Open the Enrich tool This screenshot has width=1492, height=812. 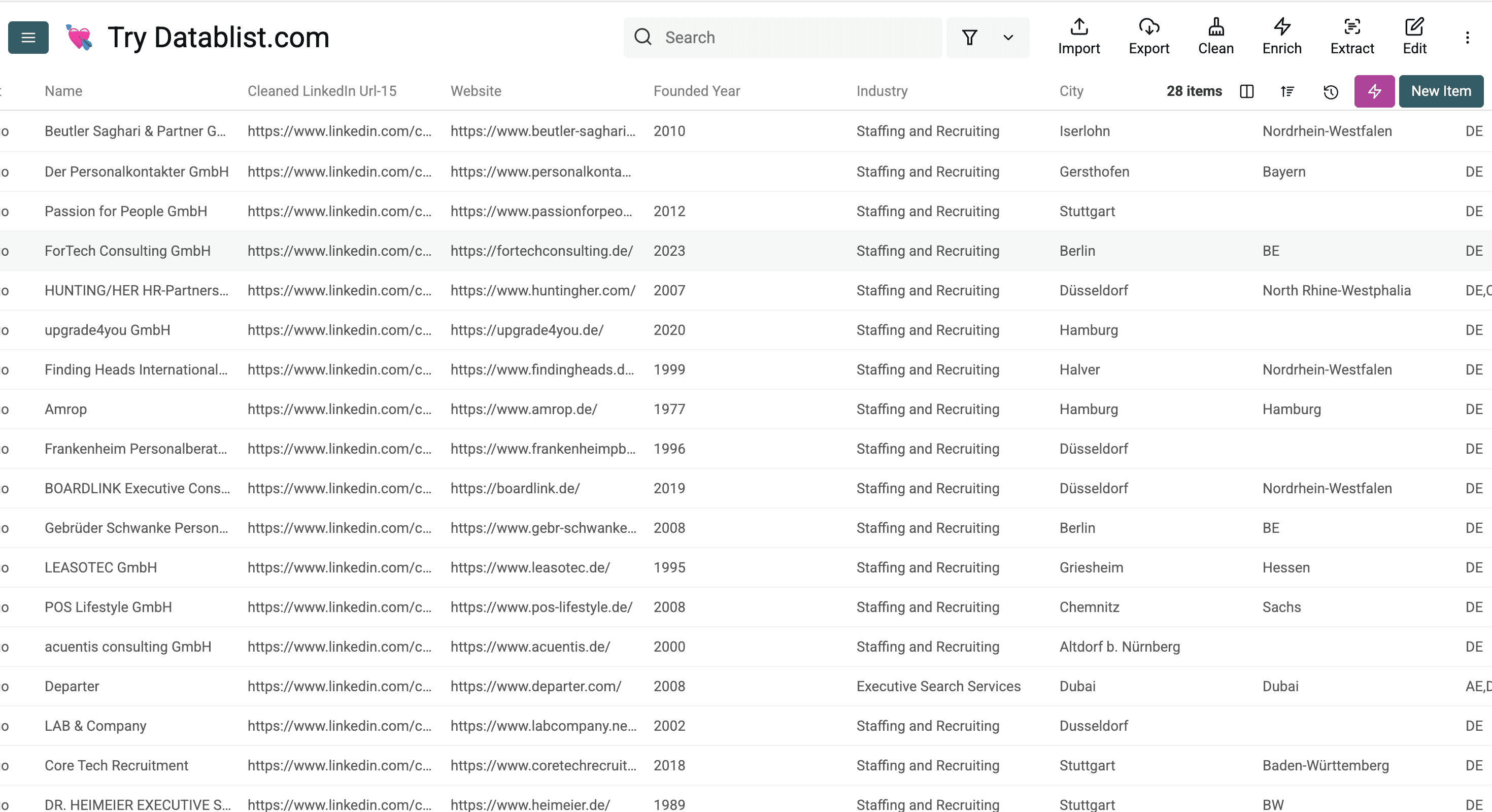[1281, 37]
